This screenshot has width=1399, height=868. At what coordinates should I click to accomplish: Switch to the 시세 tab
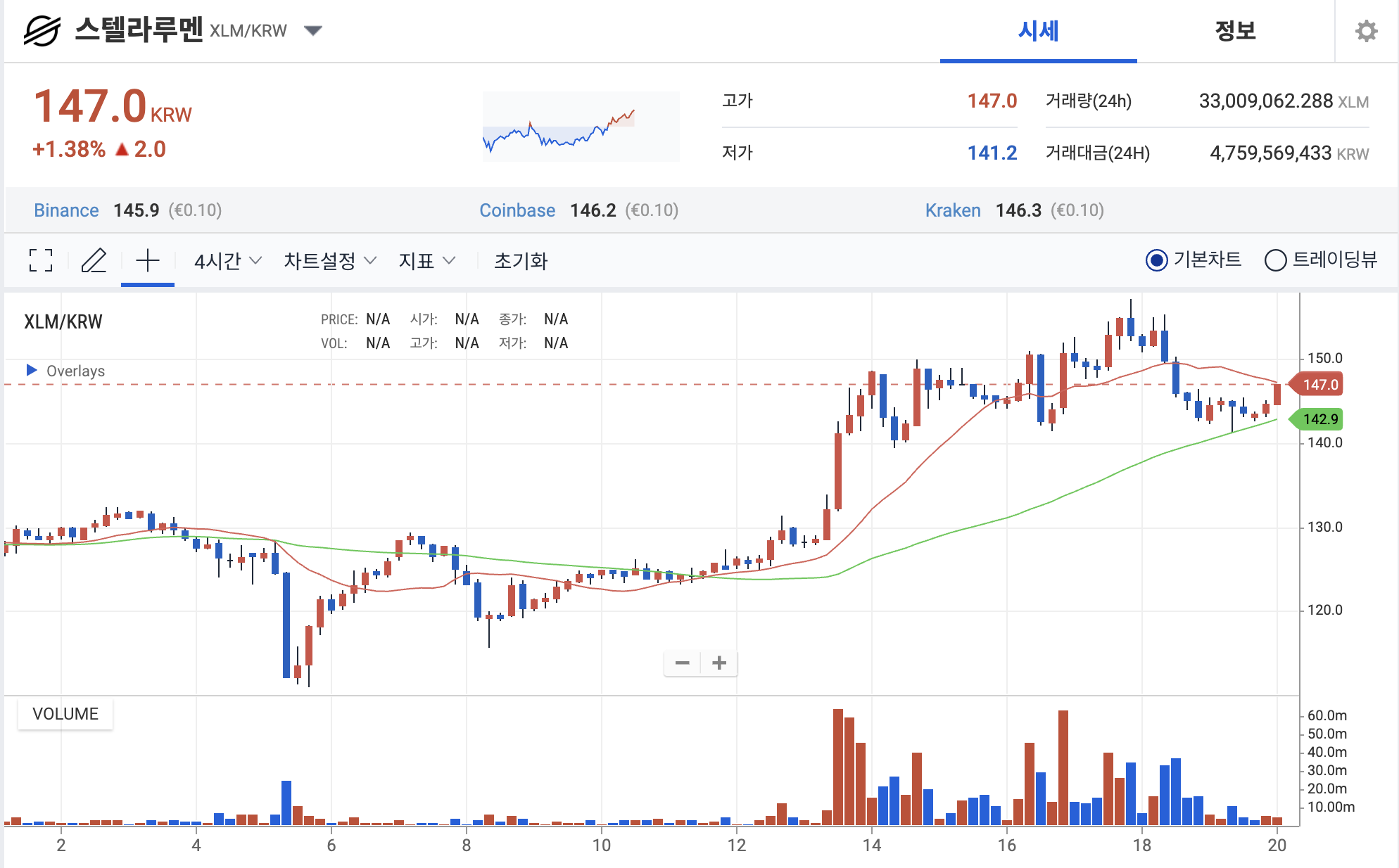1038,31
